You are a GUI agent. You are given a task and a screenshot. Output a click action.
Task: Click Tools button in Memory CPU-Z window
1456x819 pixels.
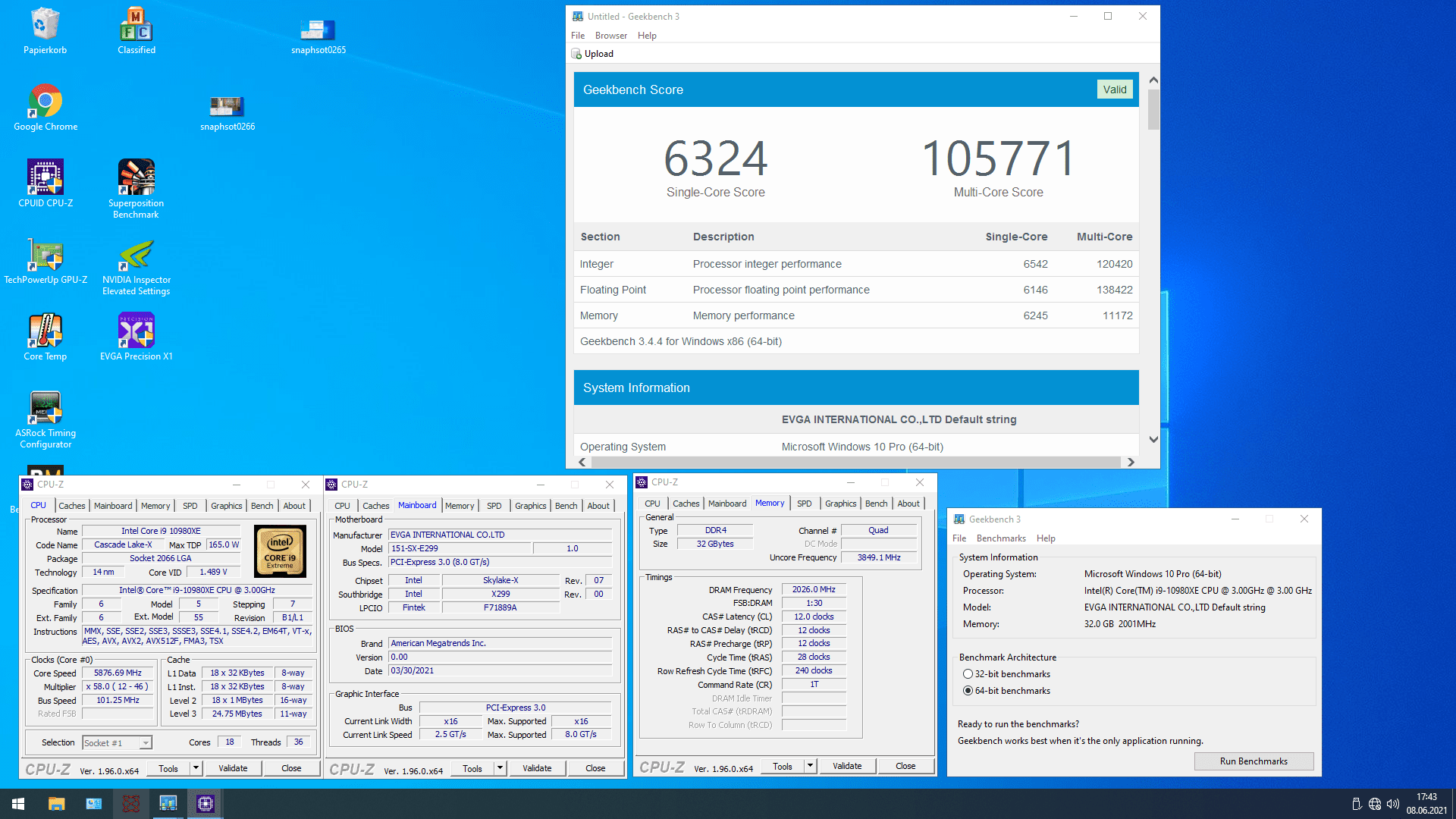coord(783,766)
